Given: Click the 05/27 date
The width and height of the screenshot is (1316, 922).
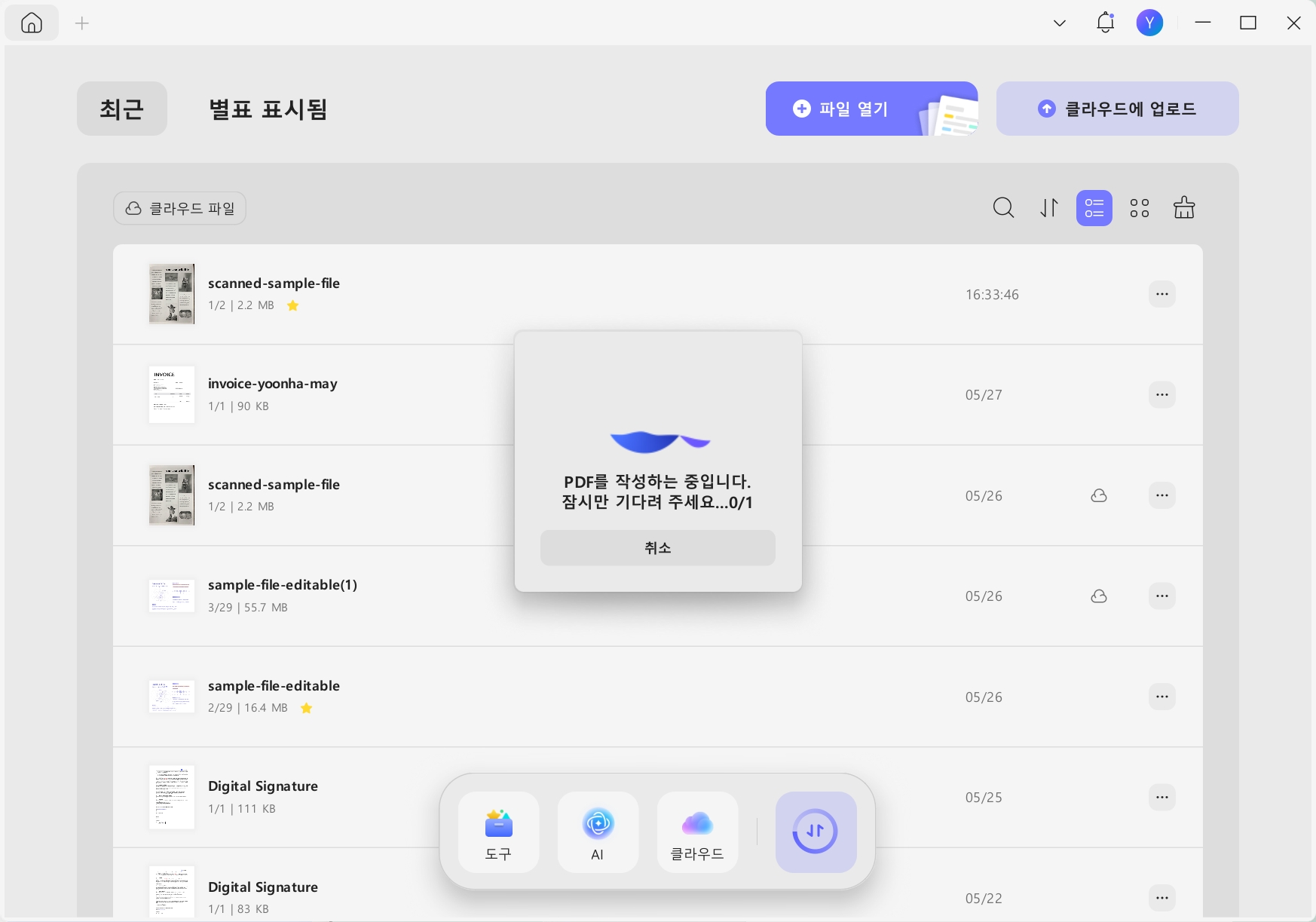Looking at the screenshot, I should click(x=984, y=395).
